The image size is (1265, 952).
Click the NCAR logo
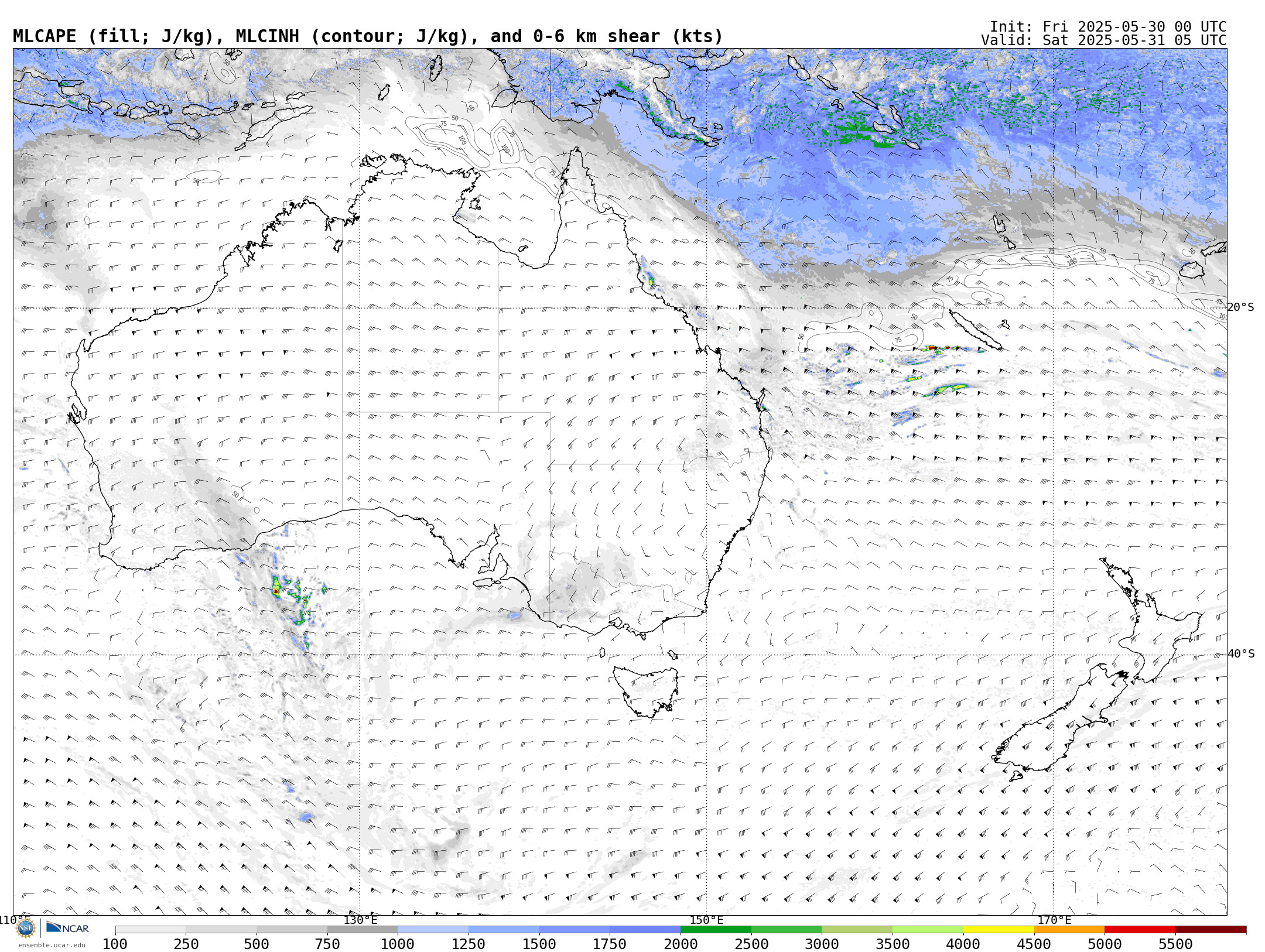tap(67, 927)
